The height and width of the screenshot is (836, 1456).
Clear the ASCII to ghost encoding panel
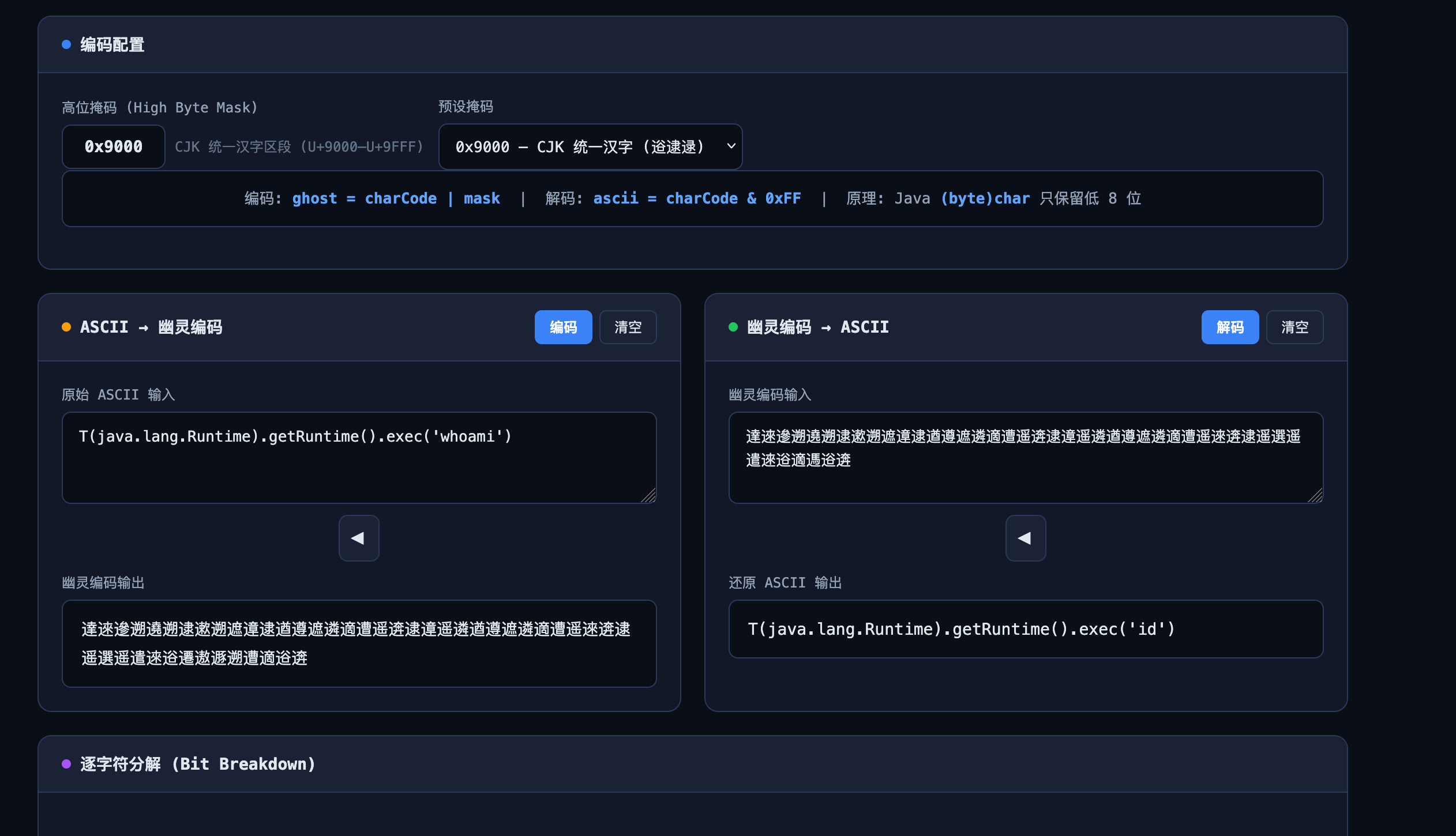pyautogui.click(x=628, y=327)
